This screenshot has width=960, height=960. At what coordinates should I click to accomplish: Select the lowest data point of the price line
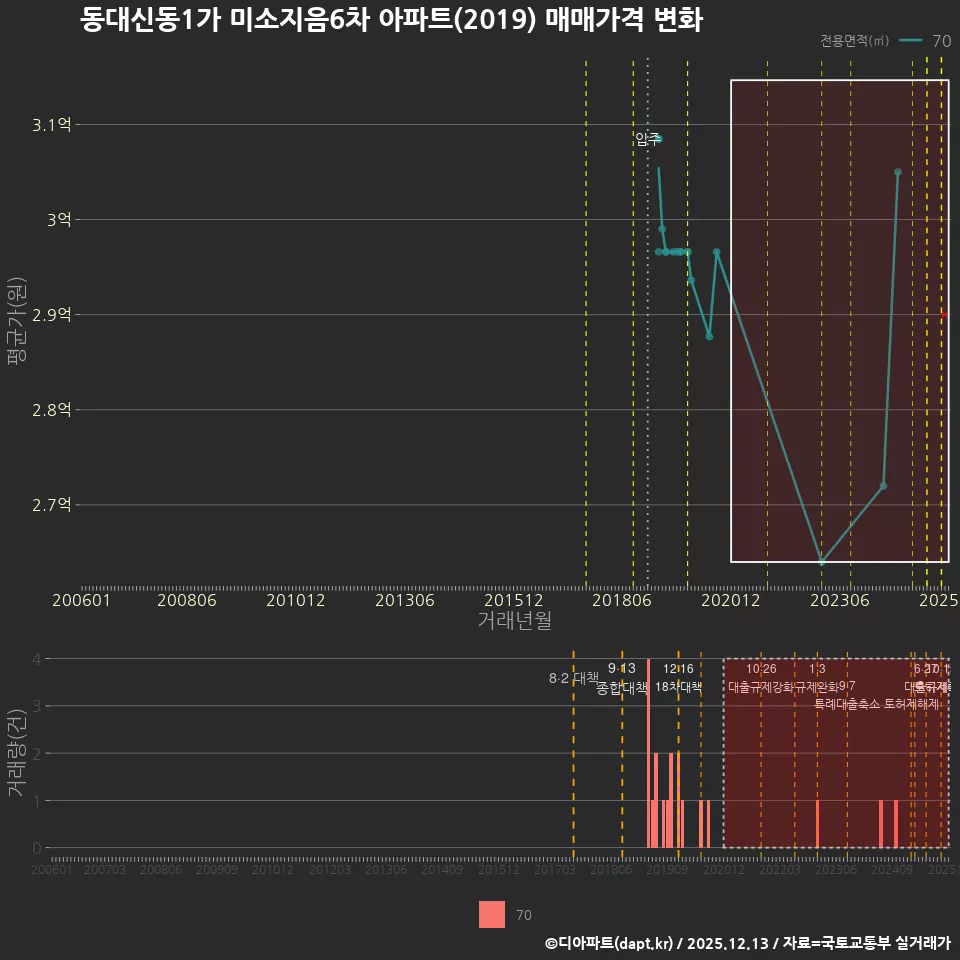(x=822, y=561)
